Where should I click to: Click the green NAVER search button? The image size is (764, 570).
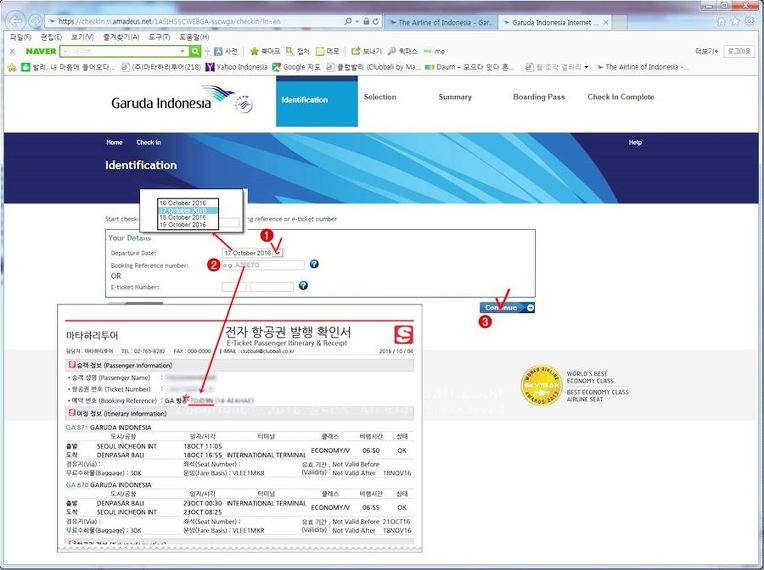tap(195, 51)
